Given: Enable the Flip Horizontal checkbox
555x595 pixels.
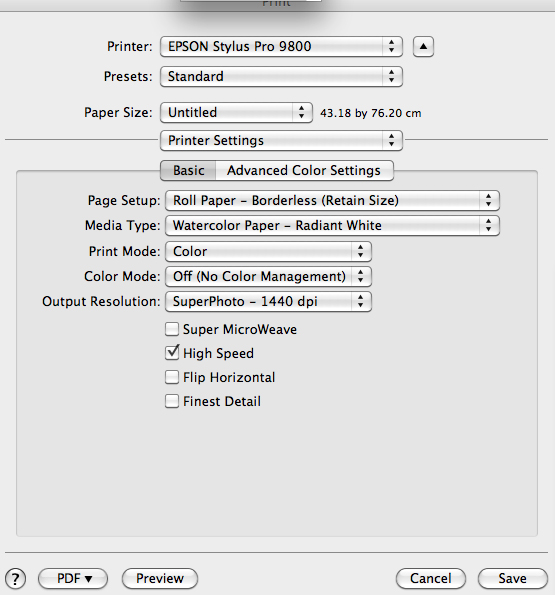Looking at the screenshot, I should pyautogui.click(x=172, y=377).
